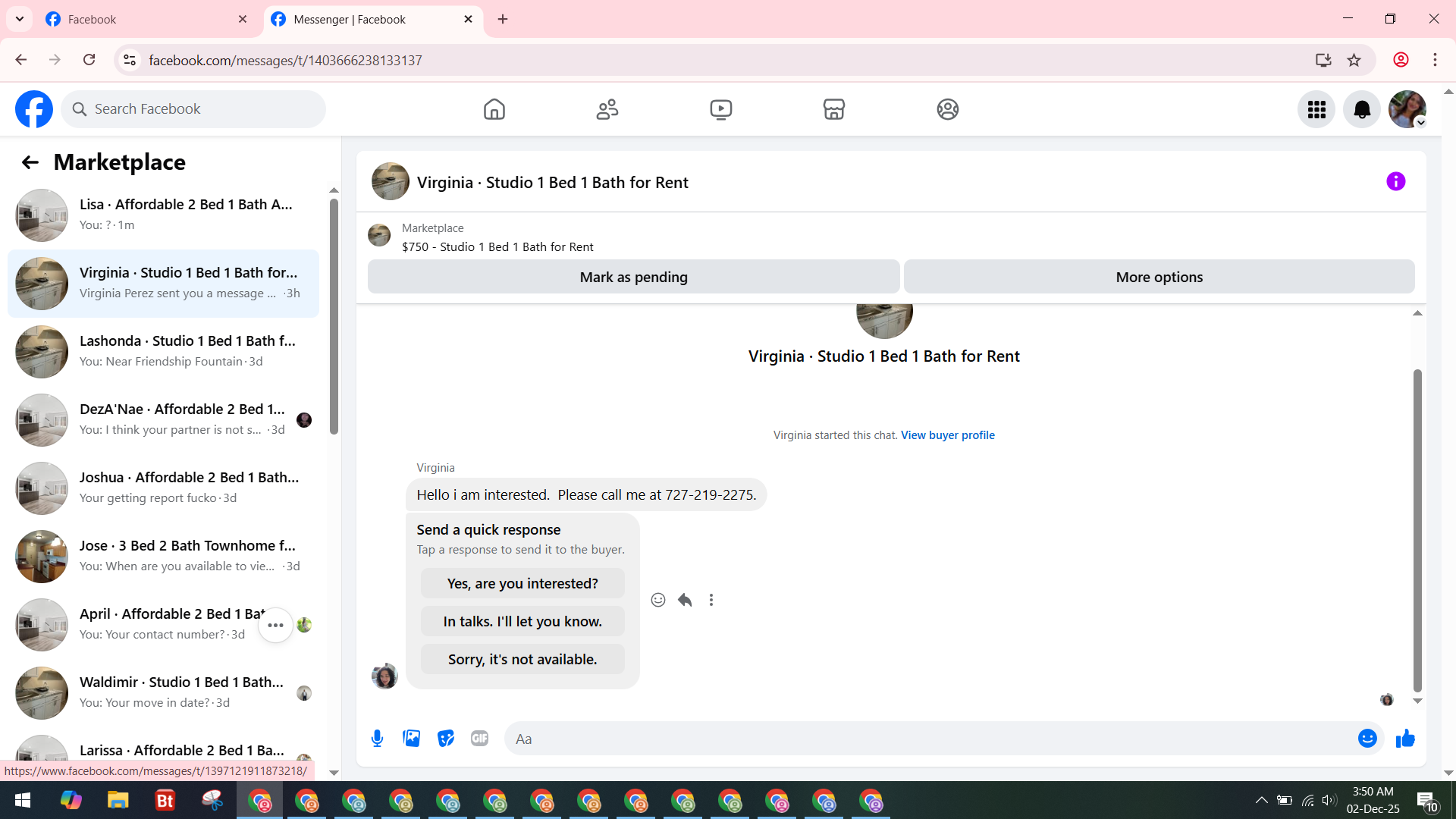Open account profile menu dropdown

1407,110
